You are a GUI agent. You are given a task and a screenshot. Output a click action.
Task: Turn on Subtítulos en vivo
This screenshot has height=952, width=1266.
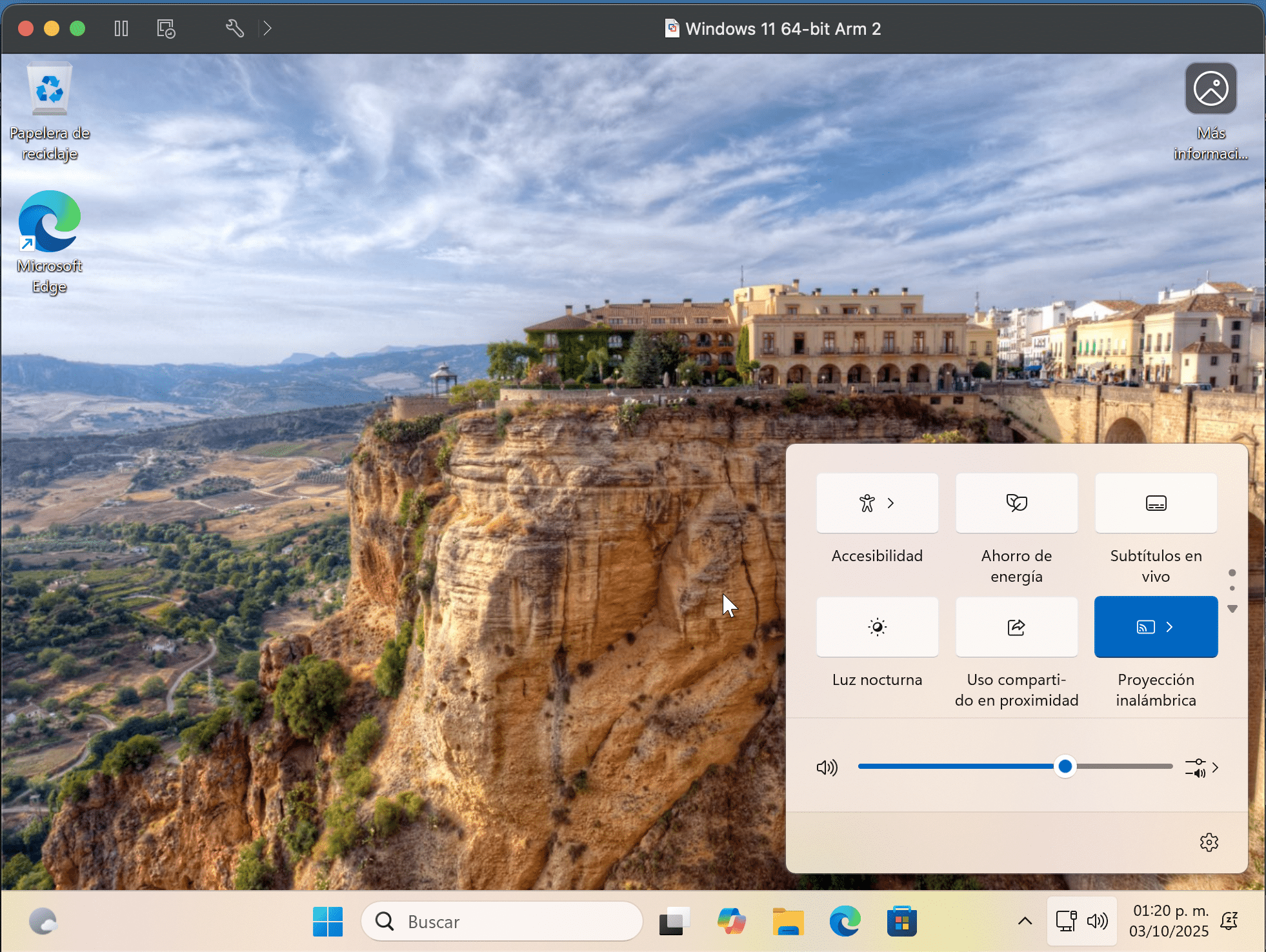pyautogui.click(x=1155, y=504)
